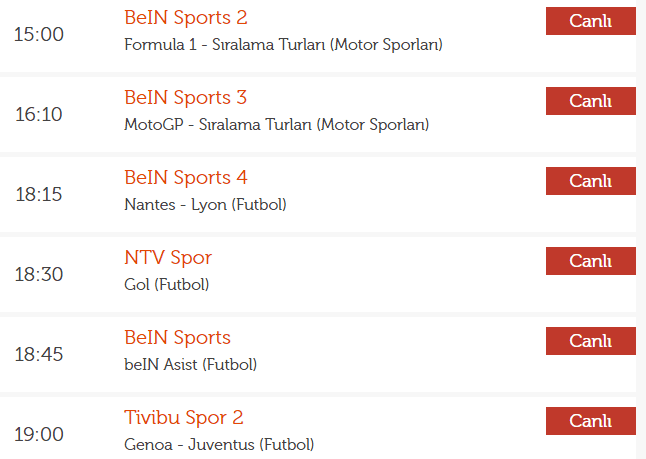Viewport: 646px width, 459px height.
Task: Open the NTV Spor channel link
Action: pos(168,258)
